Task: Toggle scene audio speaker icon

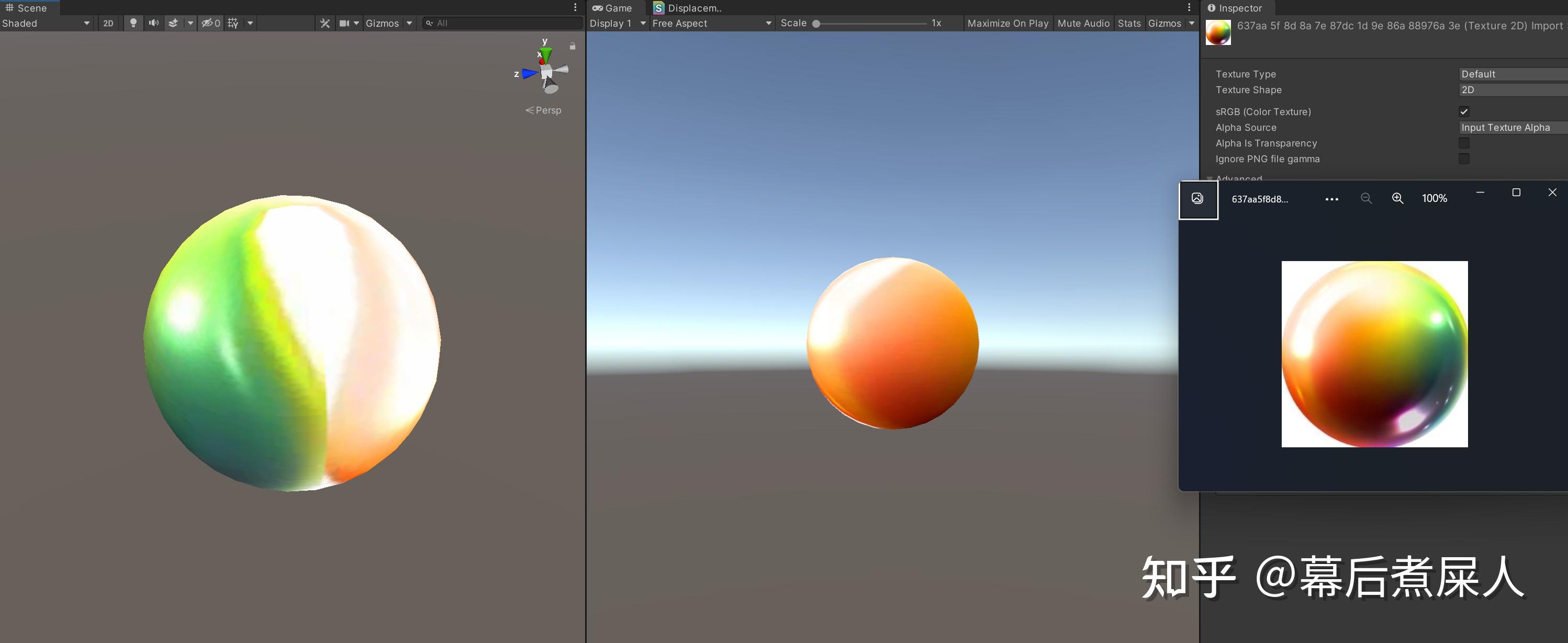Action: [153, 23]
